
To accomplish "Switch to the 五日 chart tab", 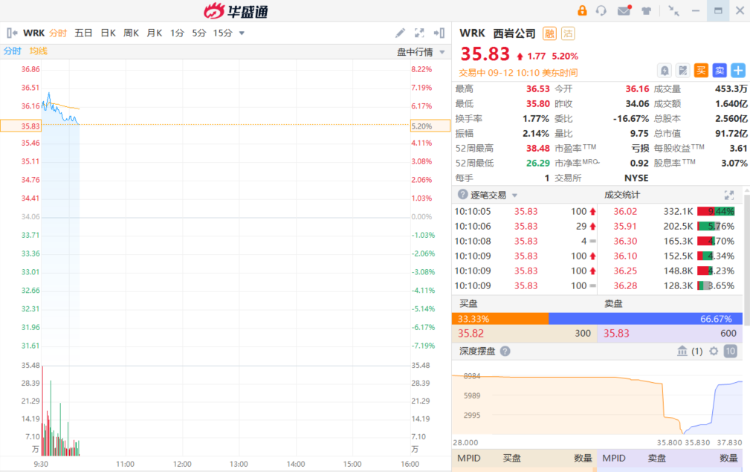I will pyautogui.click(x=83, y=33).
